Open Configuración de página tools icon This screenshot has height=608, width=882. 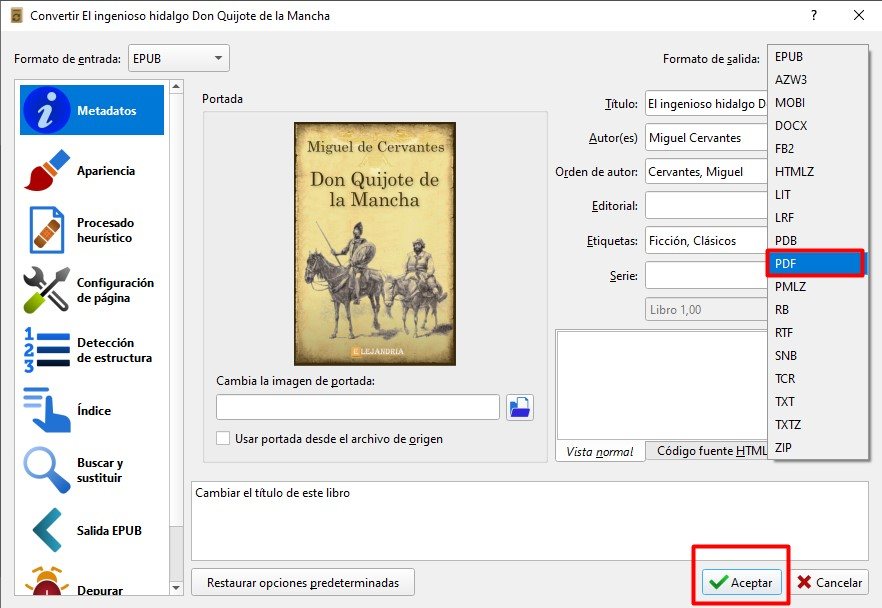(x=46, y=290)
